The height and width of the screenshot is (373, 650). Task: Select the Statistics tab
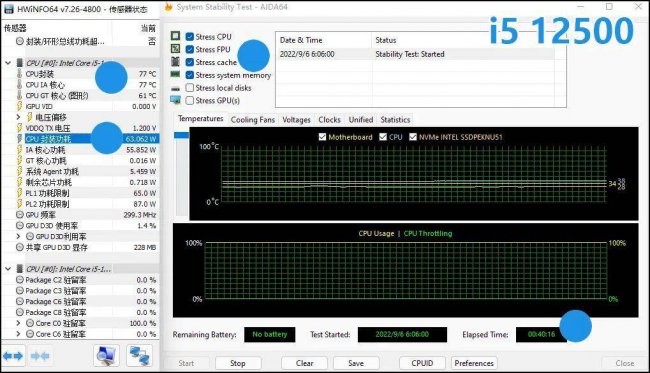pyautogui.click(x=395, y=120)
